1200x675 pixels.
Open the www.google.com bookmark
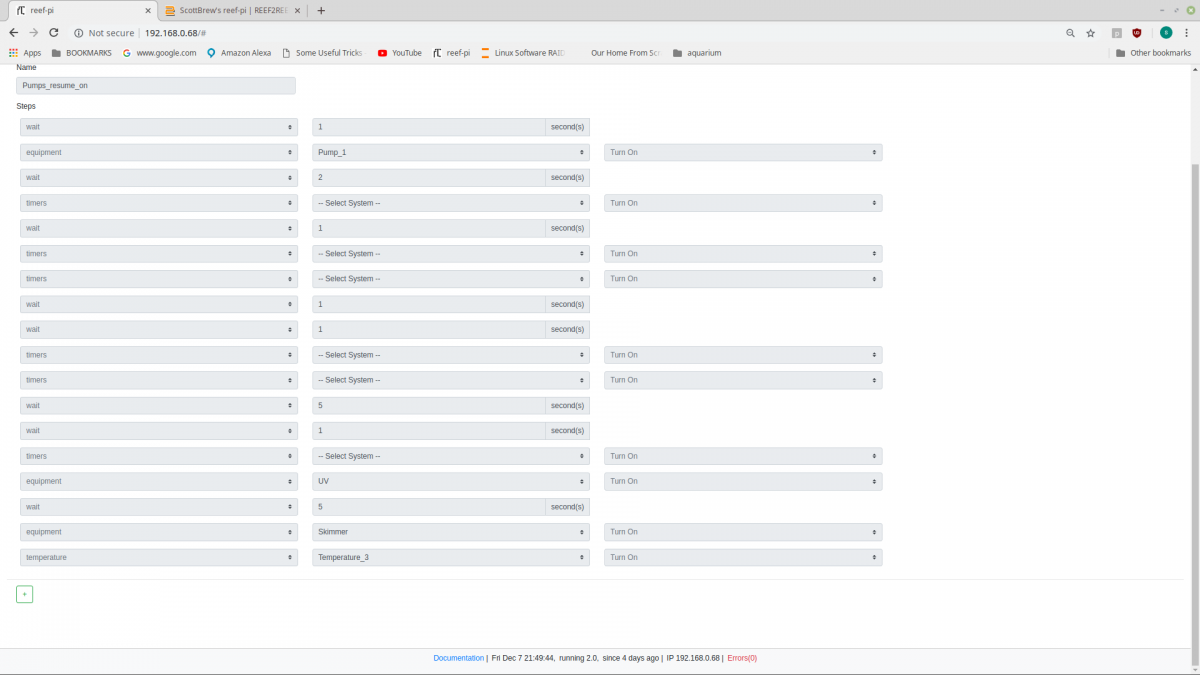click(159, 53)
